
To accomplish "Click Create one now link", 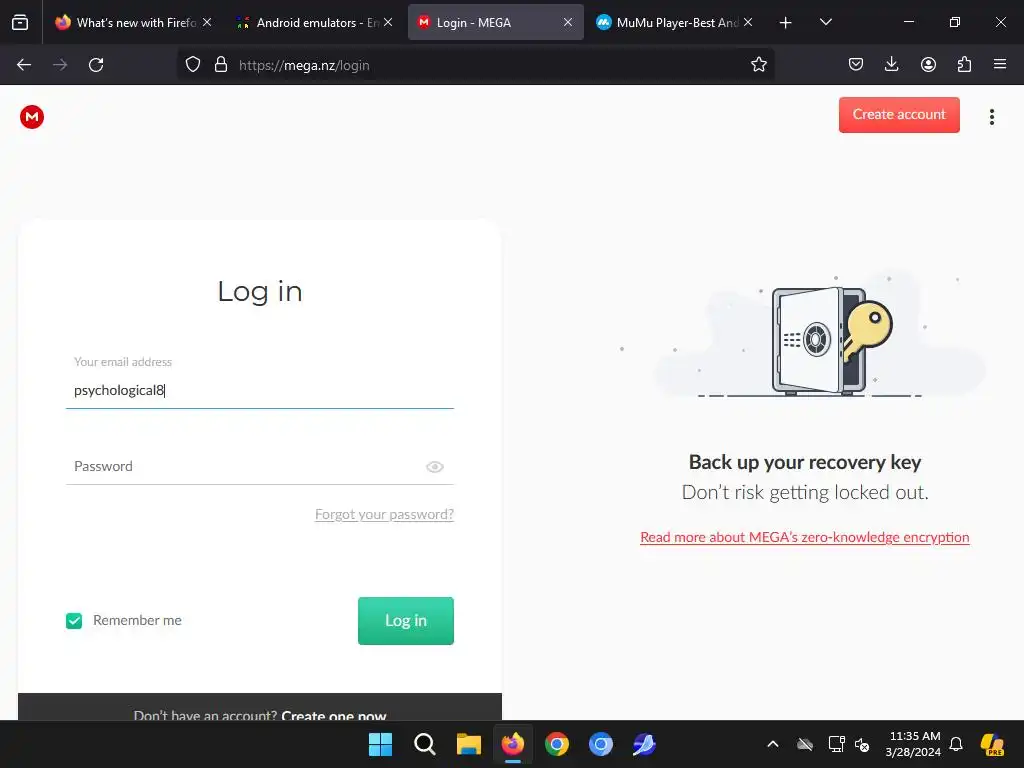I will coord(334,714).
